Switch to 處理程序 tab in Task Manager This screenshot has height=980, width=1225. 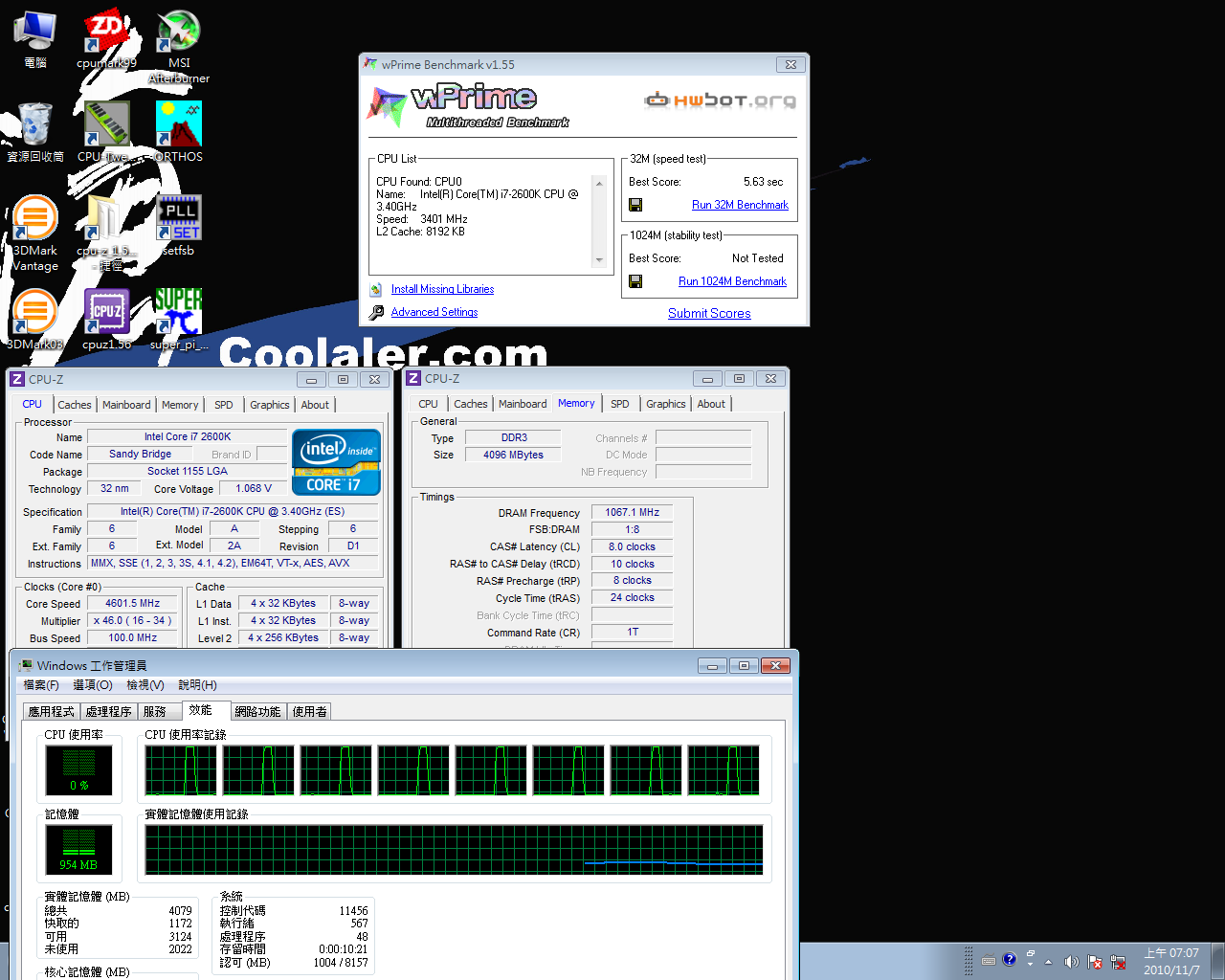[108, 711]
